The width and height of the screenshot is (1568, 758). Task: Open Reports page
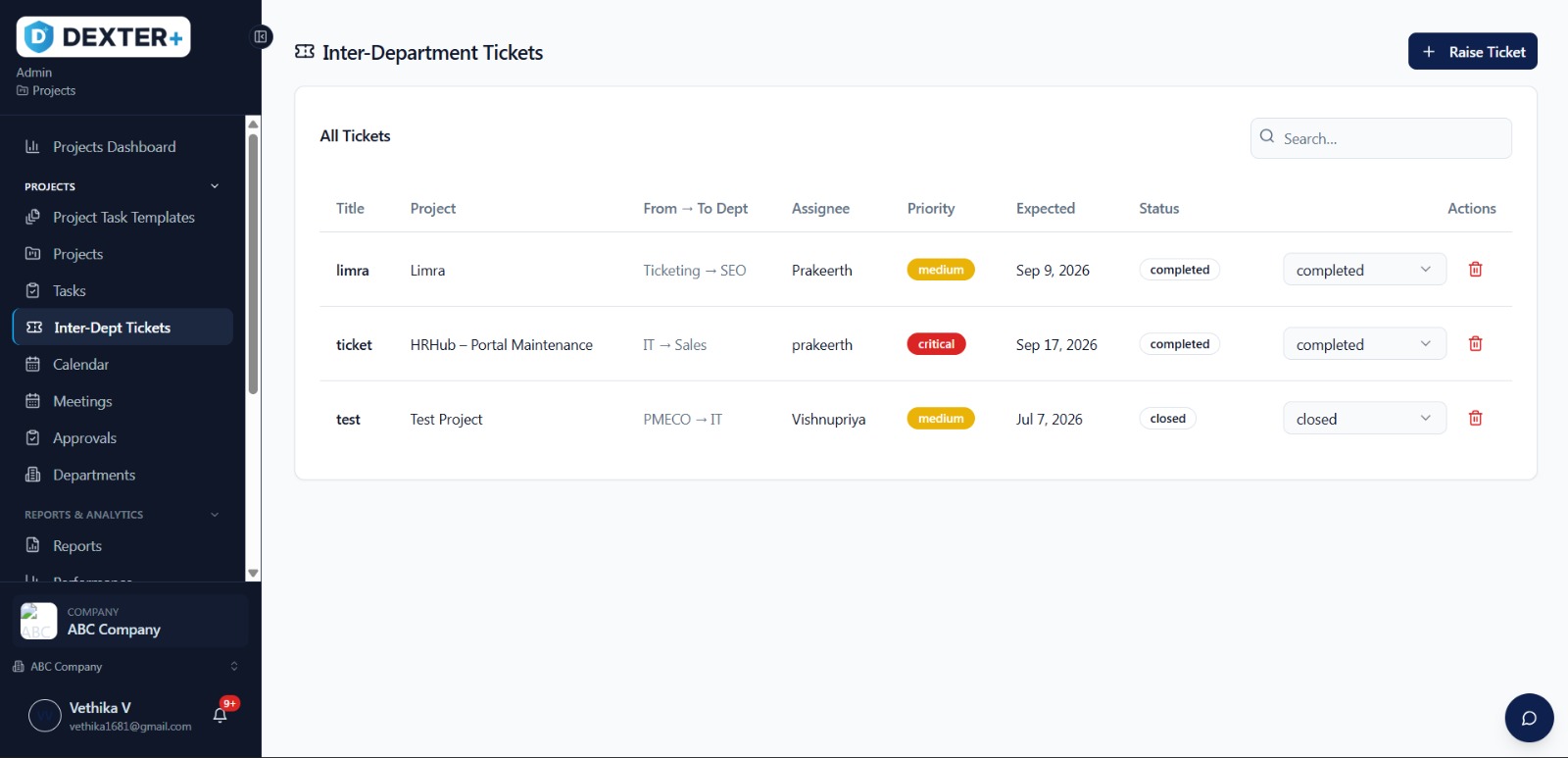(x=122, y=546)
